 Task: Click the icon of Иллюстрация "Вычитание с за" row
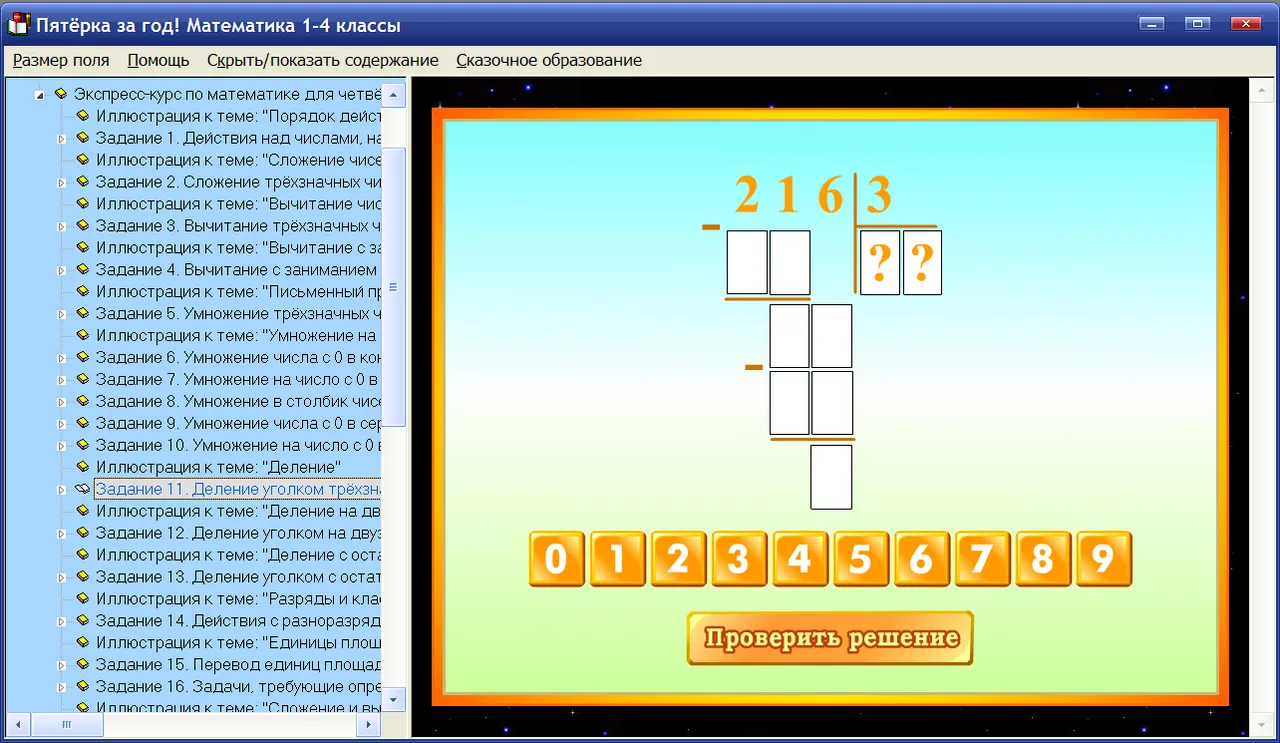[x=83, y=248]
